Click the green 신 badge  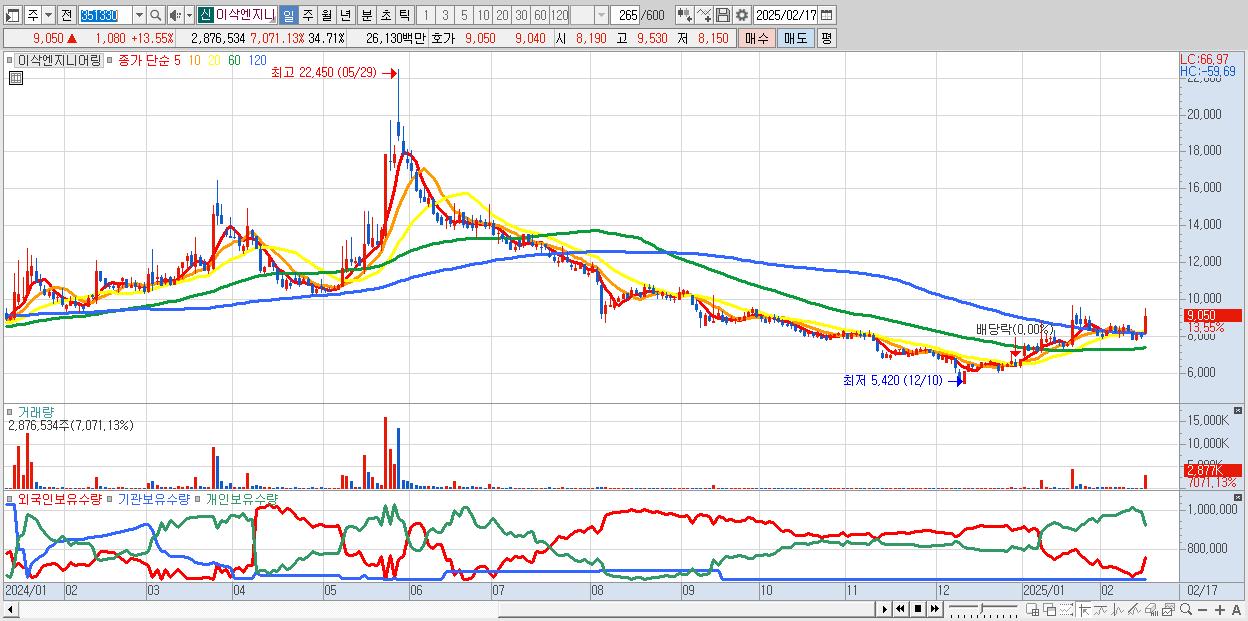(x=205, y=15)
